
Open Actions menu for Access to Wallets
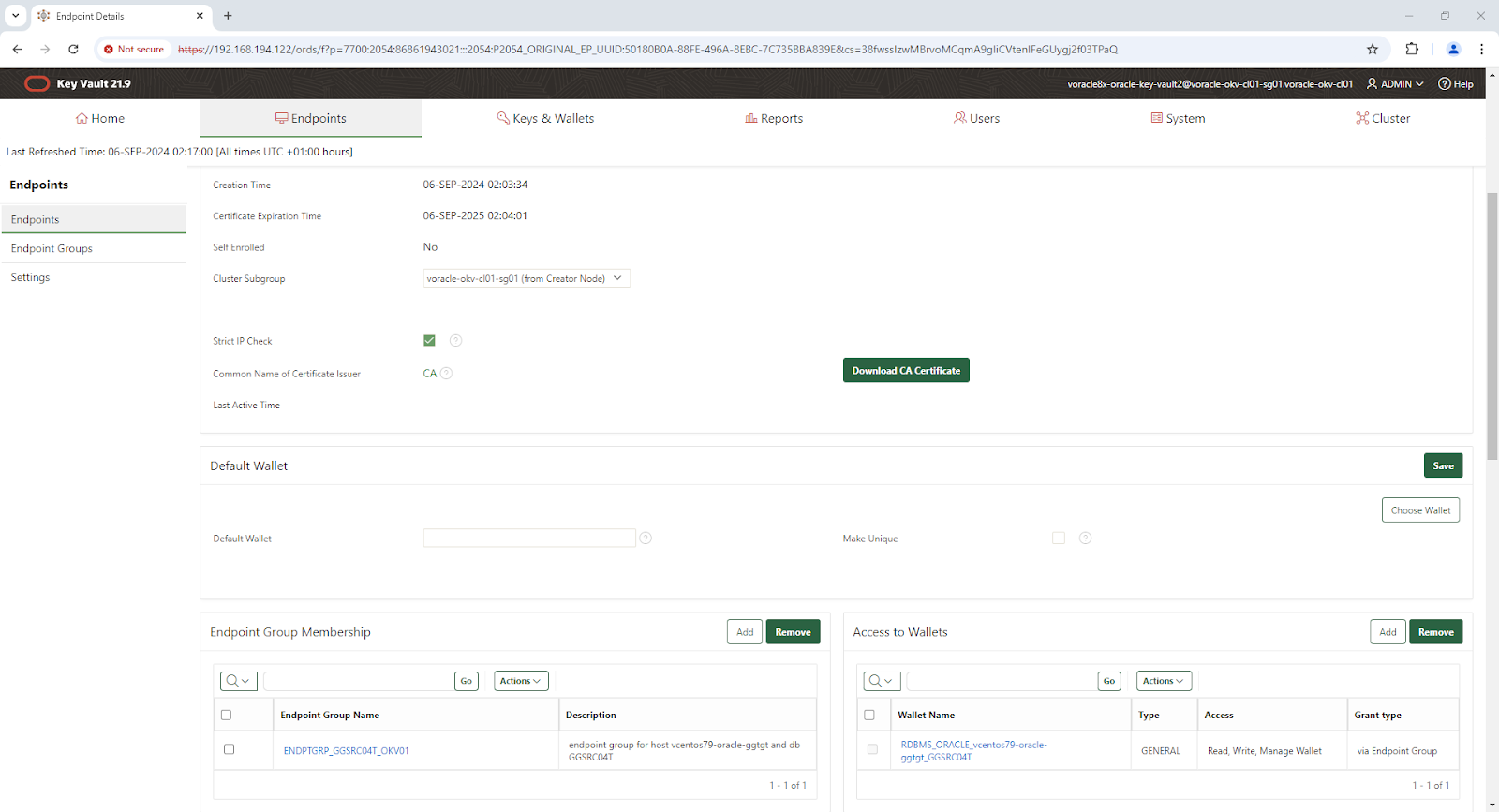click(x=1164, y=681)
